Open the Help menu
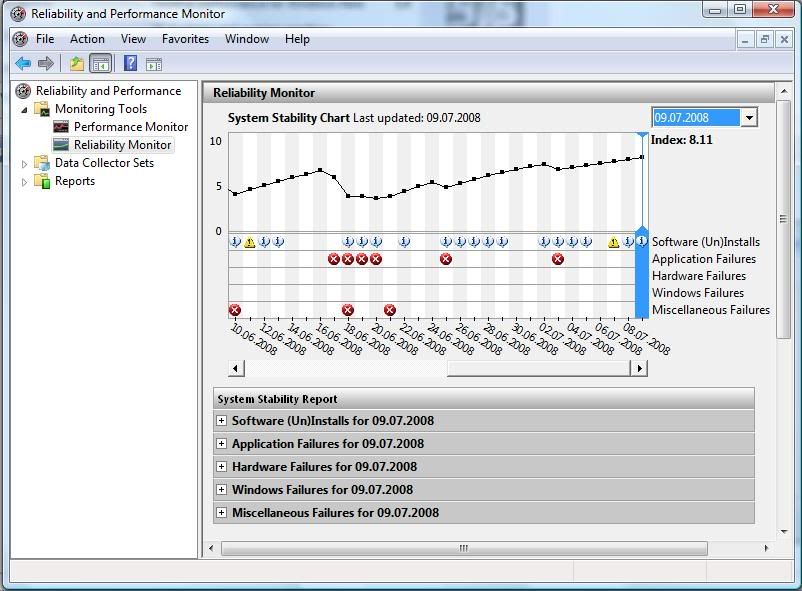Viewport: 802px width, 591px height. coord(297,39)
